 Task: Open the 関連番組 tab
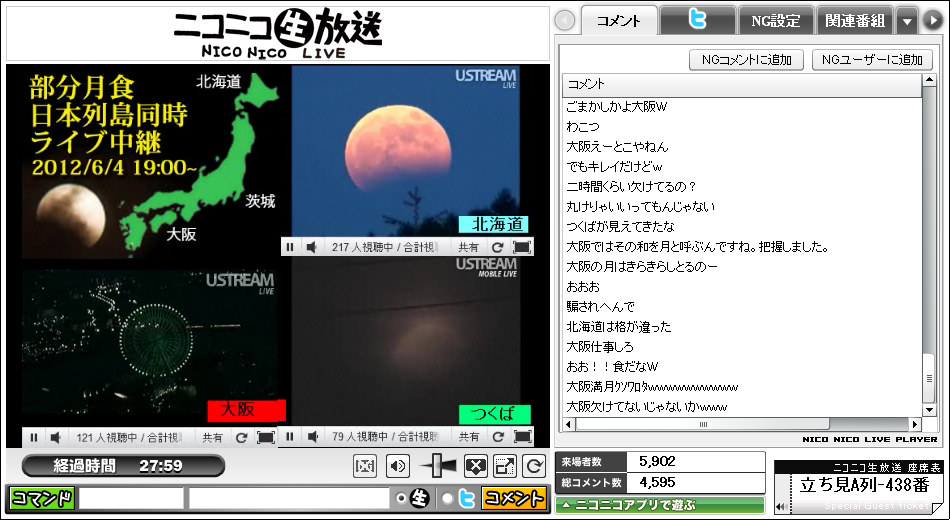[x=854, y=21]
